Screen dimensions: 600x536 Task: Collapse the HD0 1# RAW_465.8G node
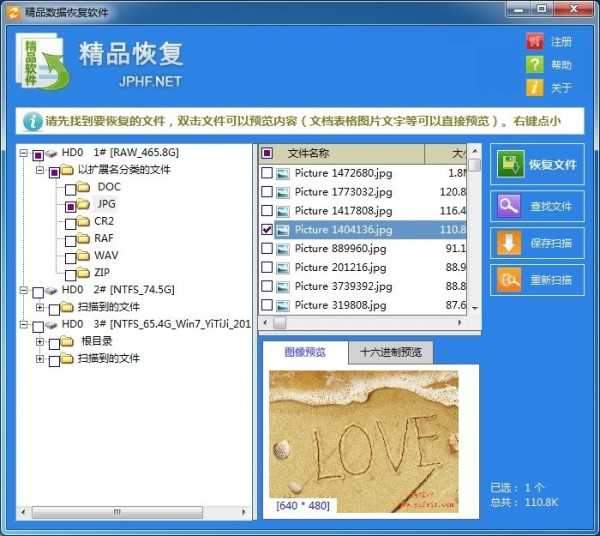[x=24, y=153]
